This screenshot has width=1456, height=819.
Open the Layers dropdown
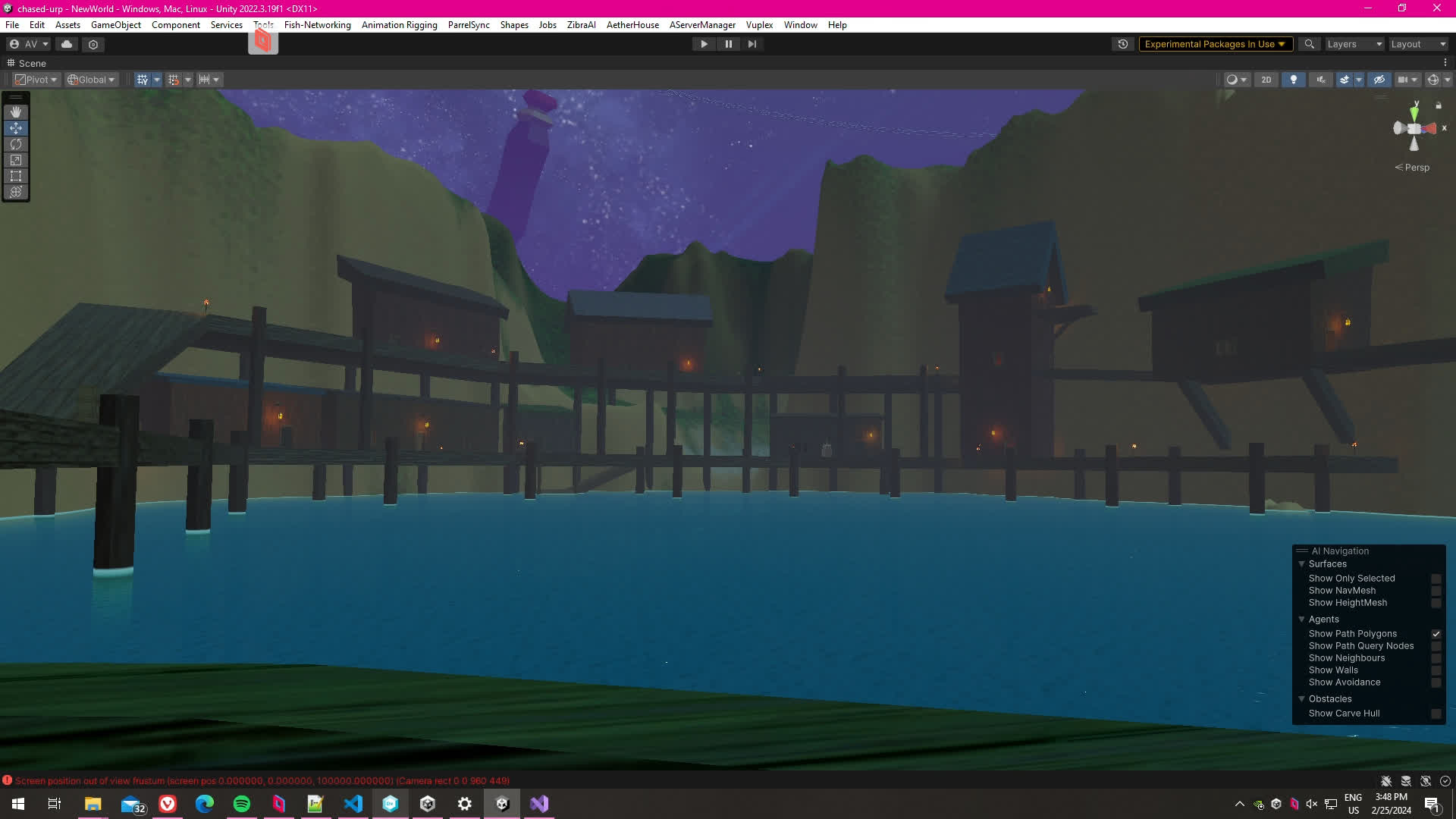[x=1354, y=44]
